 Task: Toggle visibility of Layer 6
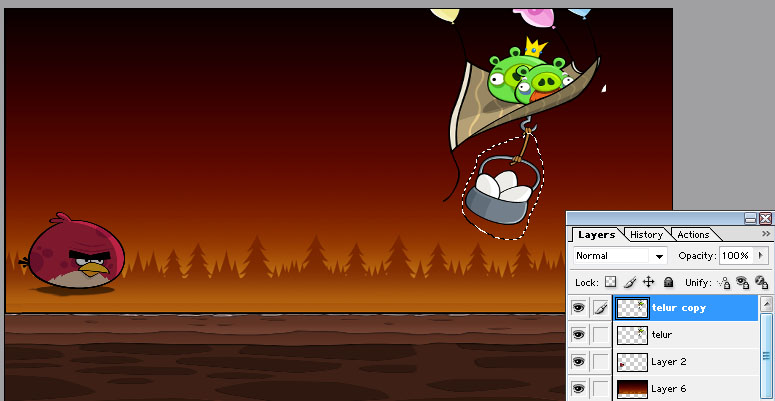click(578, 389)
